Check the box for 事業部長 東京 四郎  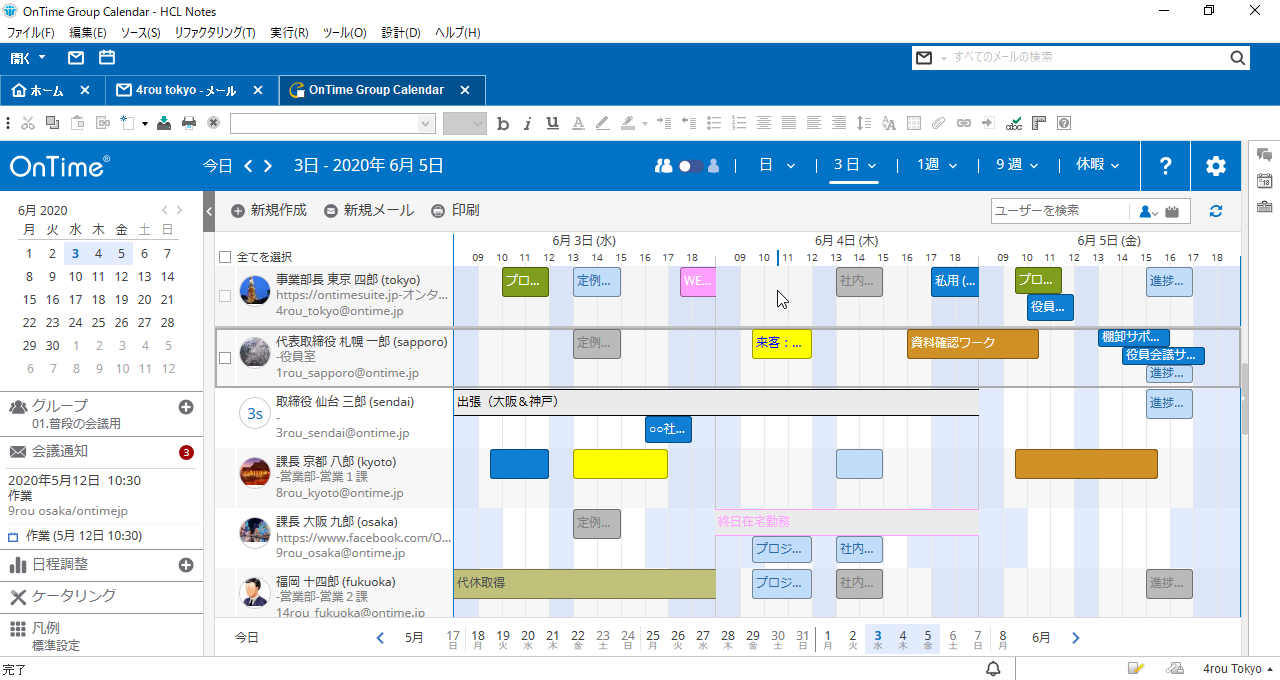pos(225,296)
